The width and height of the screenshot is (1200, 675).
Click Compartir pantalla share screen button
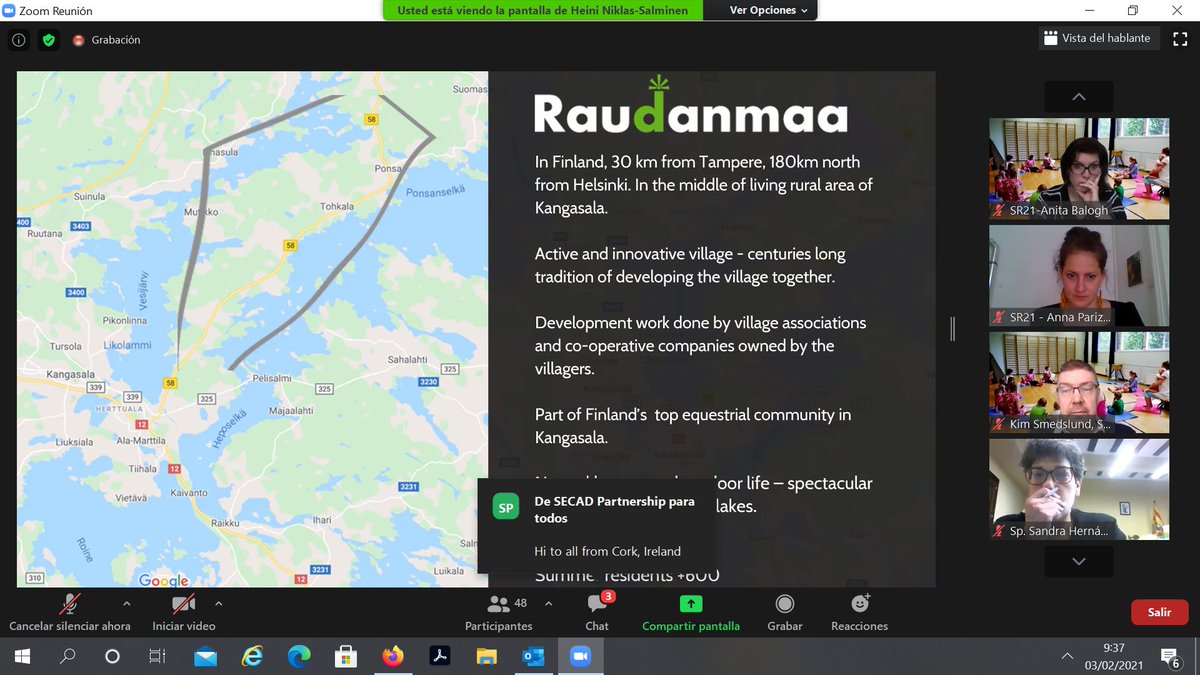(691, 612)
